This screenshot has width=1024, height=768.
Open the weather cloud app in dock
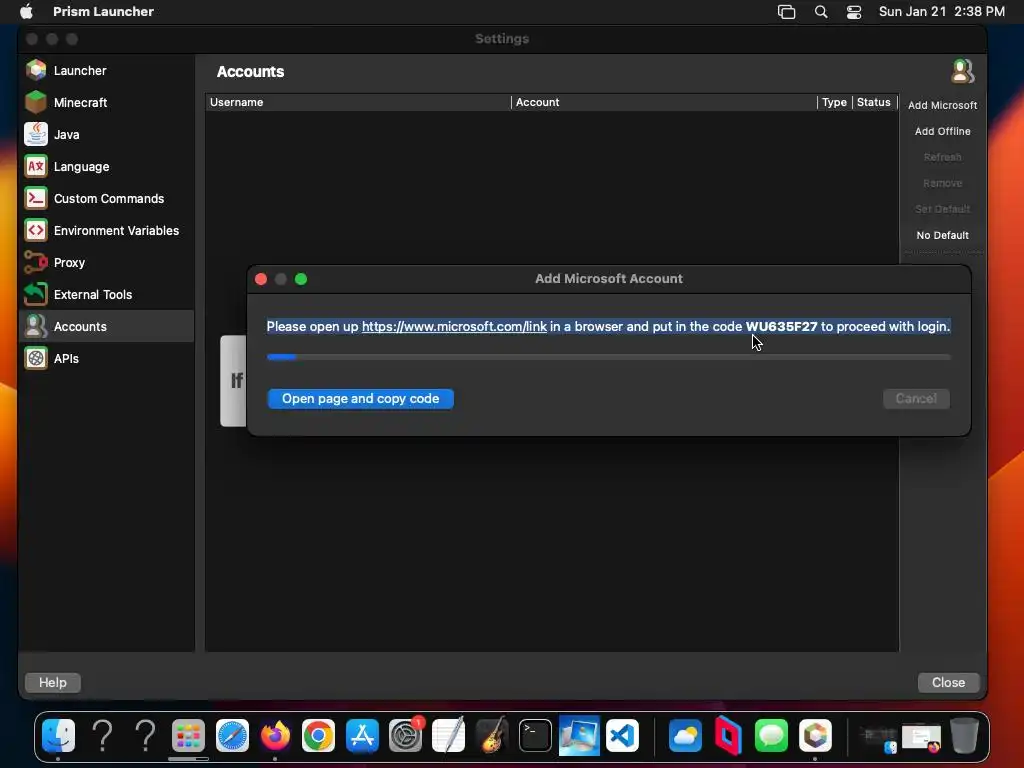pos(685,736)
